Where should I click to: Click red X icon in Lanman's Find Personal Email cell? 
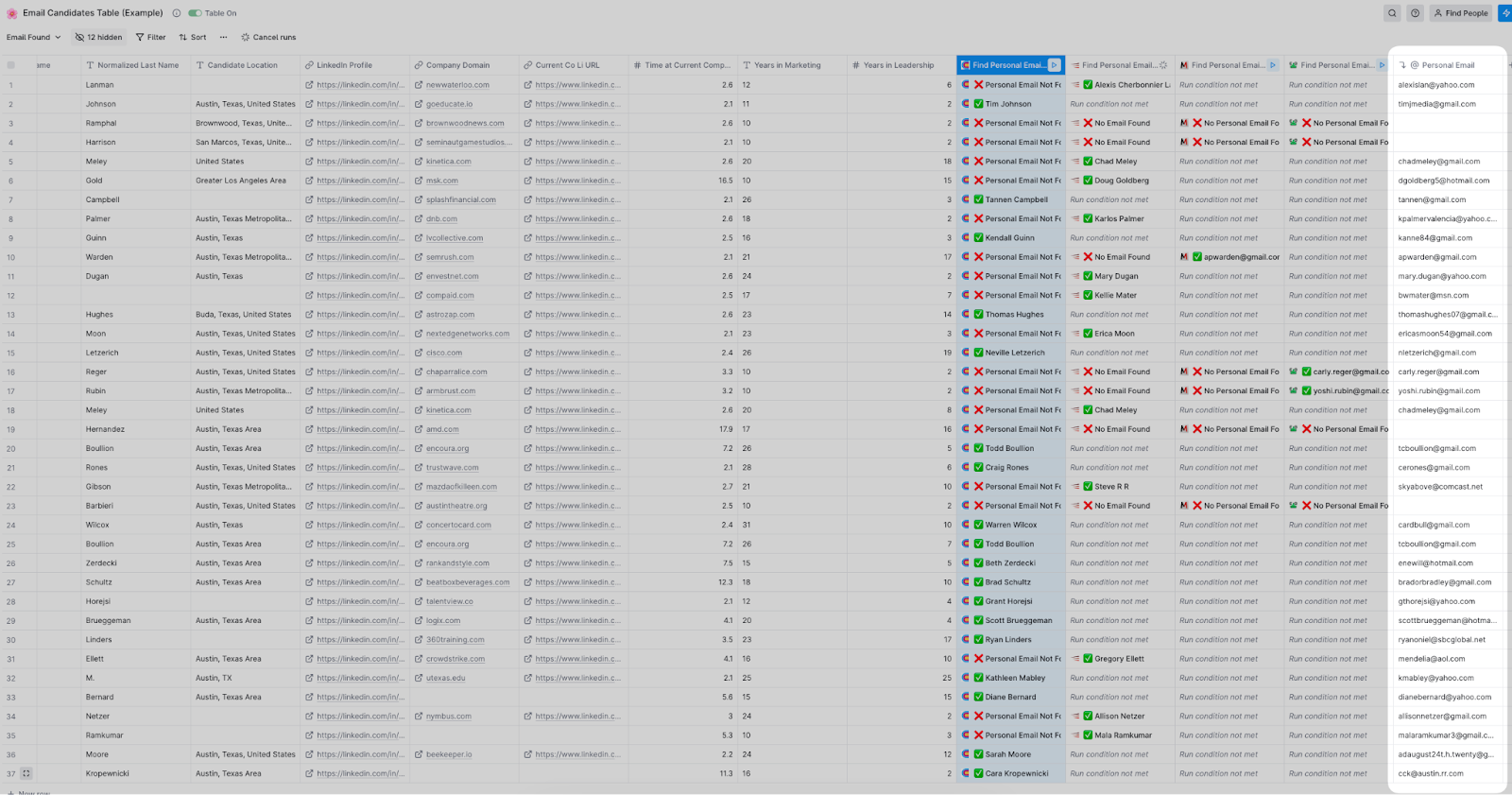(x=979, y=85)
